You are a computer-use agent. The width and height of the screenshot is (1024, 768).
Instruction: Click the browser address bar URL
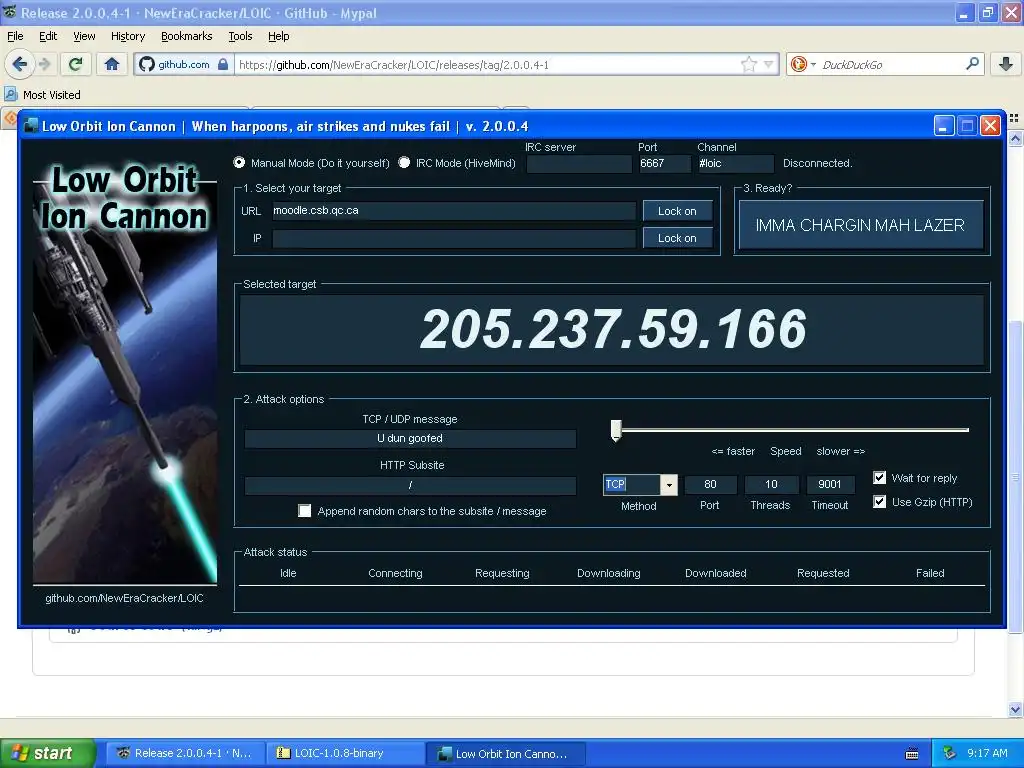pyautogui.click(x=487, y=65)
